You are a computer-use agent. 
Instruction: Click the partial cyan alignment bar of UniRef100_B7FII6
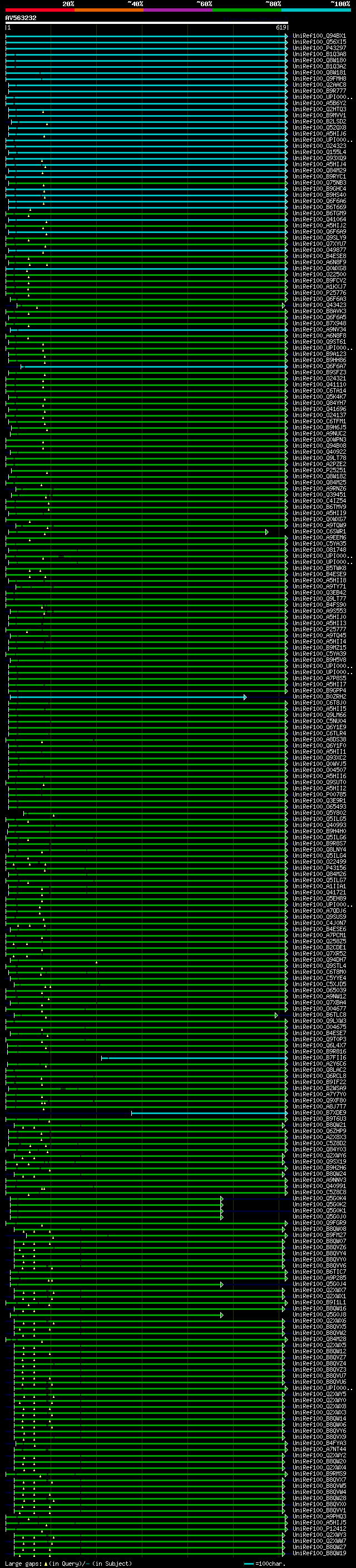pos(195,1058)
